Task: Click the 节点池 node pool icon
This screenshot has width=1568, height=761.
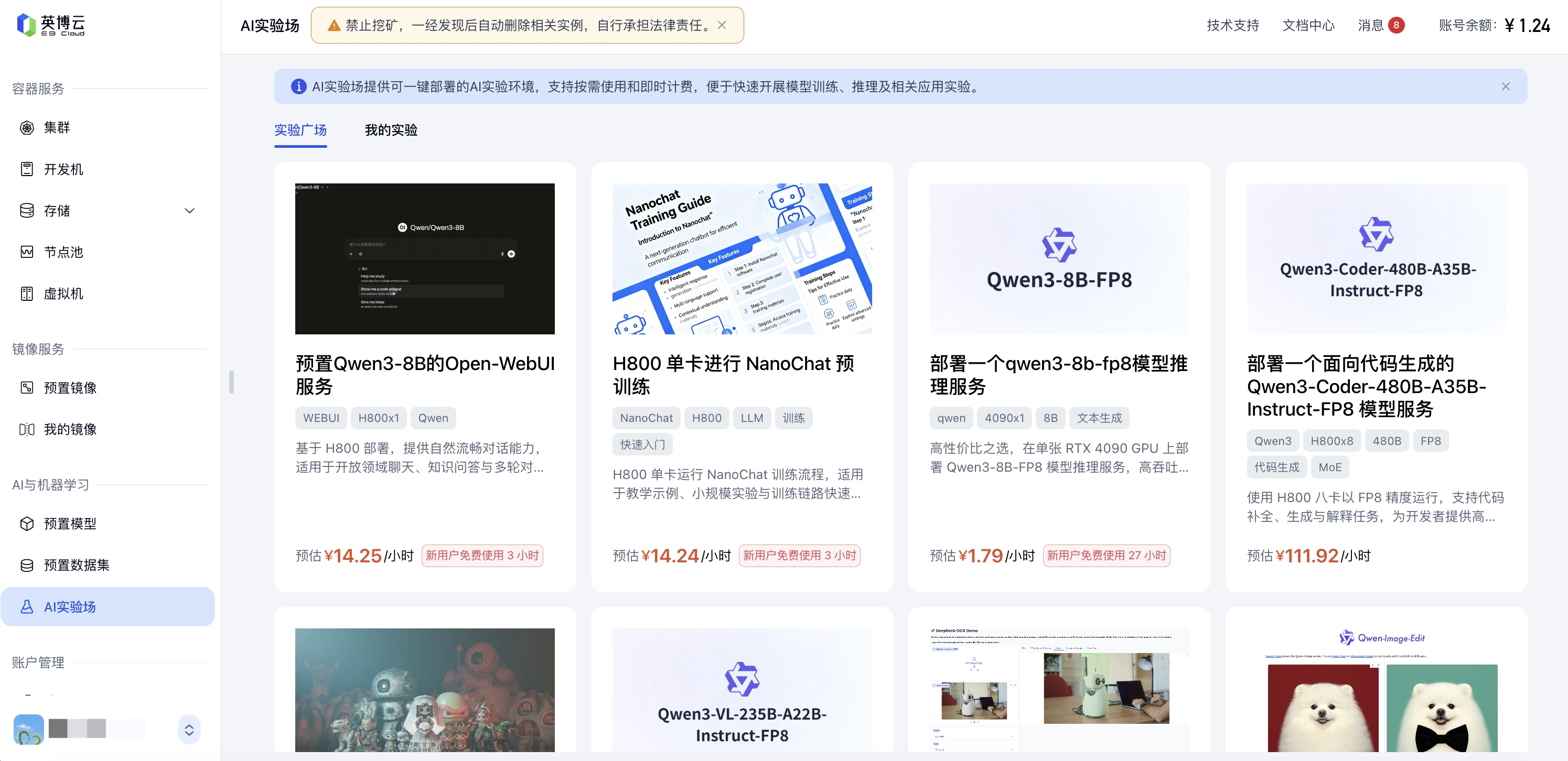Action: tap(27, 252)
